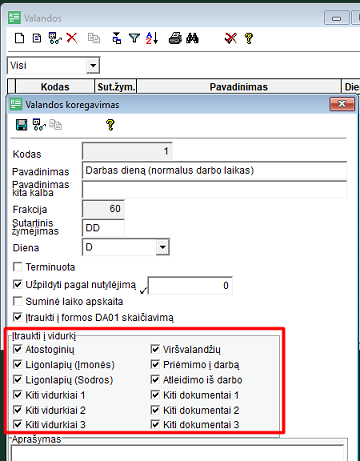This screenshot has width=360, height=461.
Task: Click the checkmark with red X icon
Action: (231, 38)
